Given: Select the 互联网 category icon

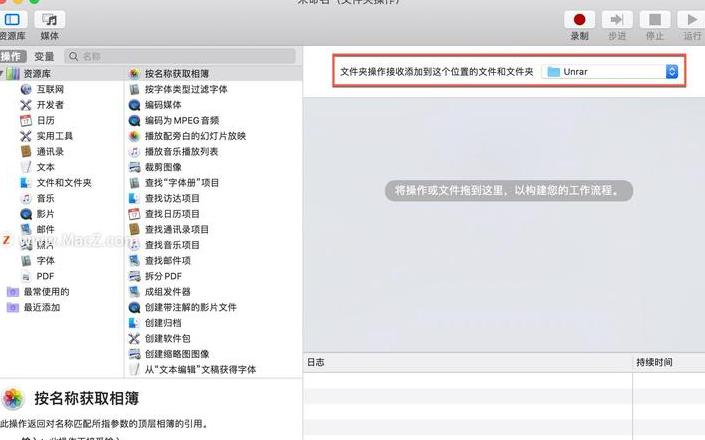Looking at the screenshot, I should [x=26, y=89].
